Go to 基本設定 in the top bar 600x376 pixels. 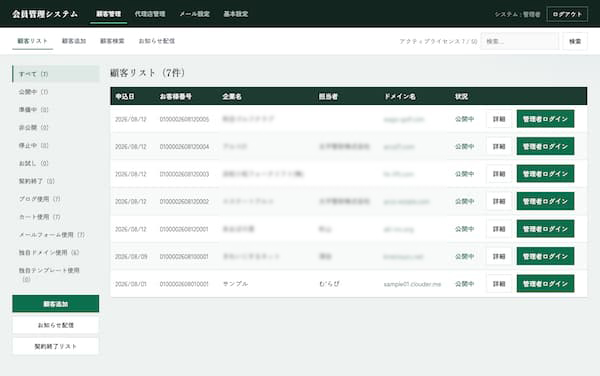(x=236, y=14)
